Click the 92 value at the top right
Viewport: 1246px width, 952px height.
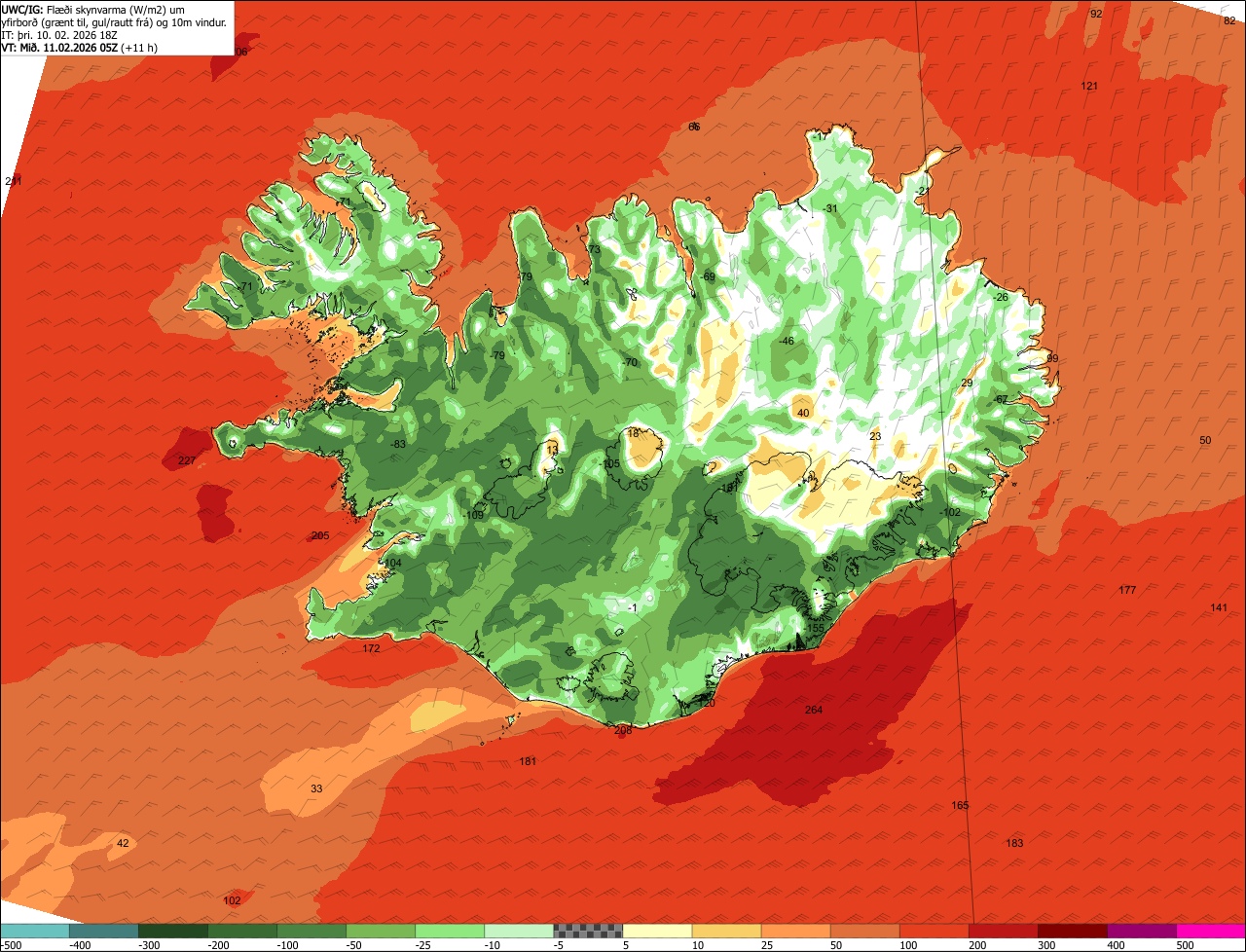click(x=1096, y=14)
